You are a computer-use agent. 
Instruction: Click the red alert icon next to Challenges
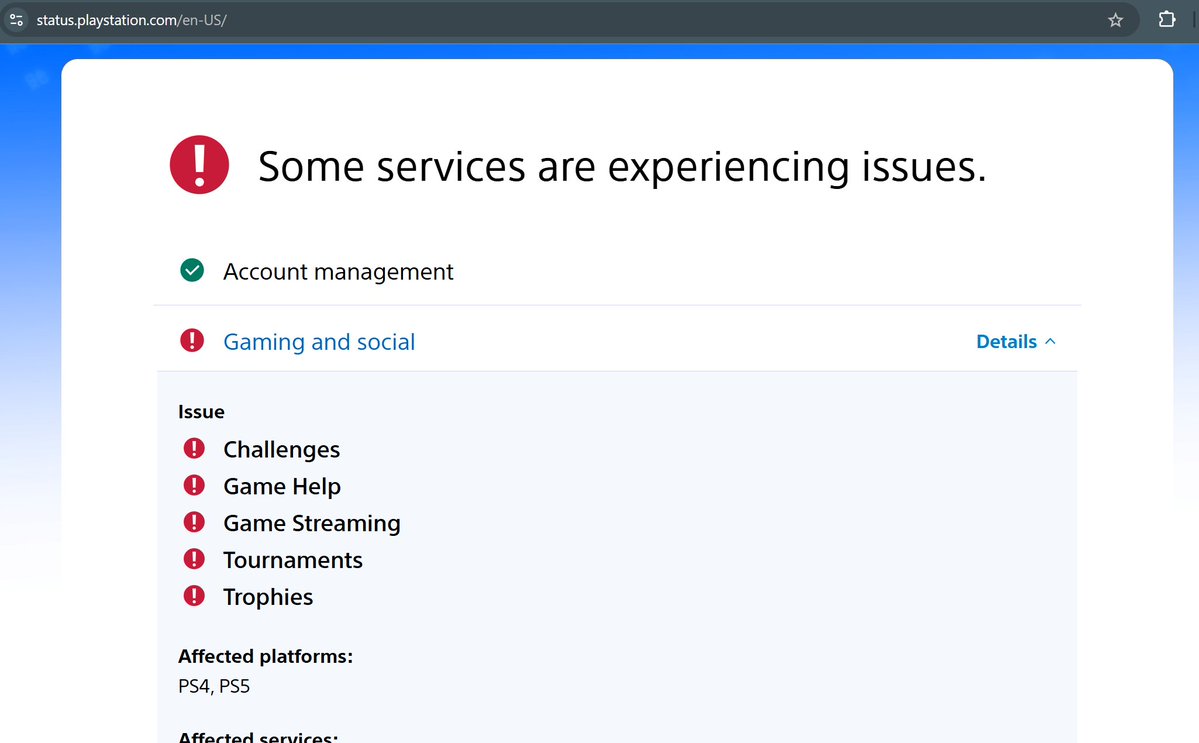(194, 448)
